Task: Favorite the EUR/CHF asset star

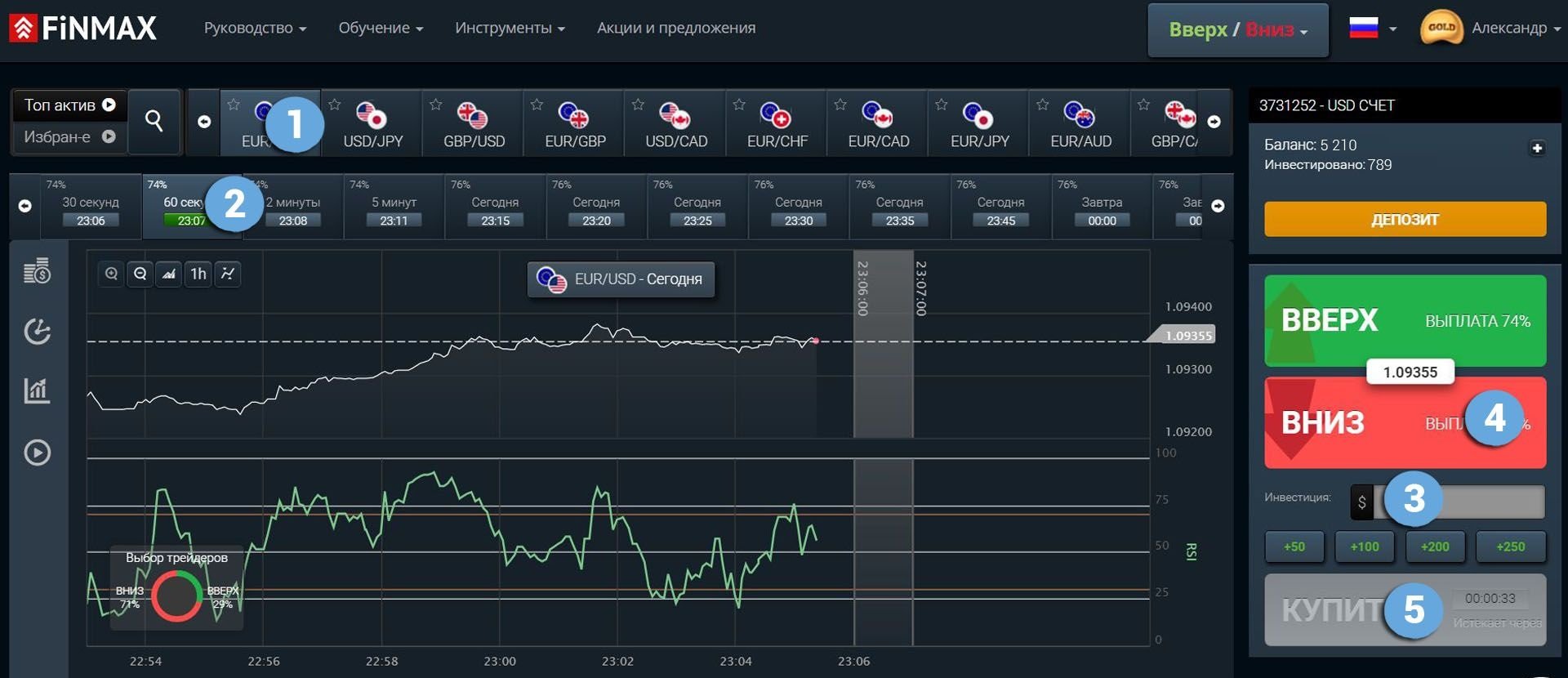Action: point(739,105)
